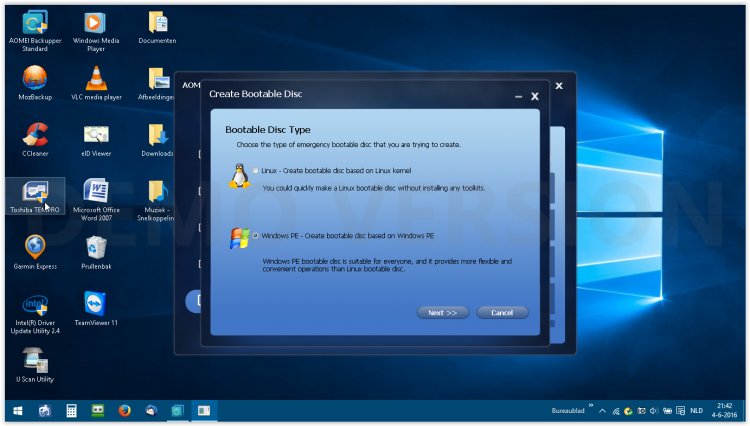Click Firefox icon in the taskbar
The width and height of the screenshot is (750, 426).
tap(124, 411)
